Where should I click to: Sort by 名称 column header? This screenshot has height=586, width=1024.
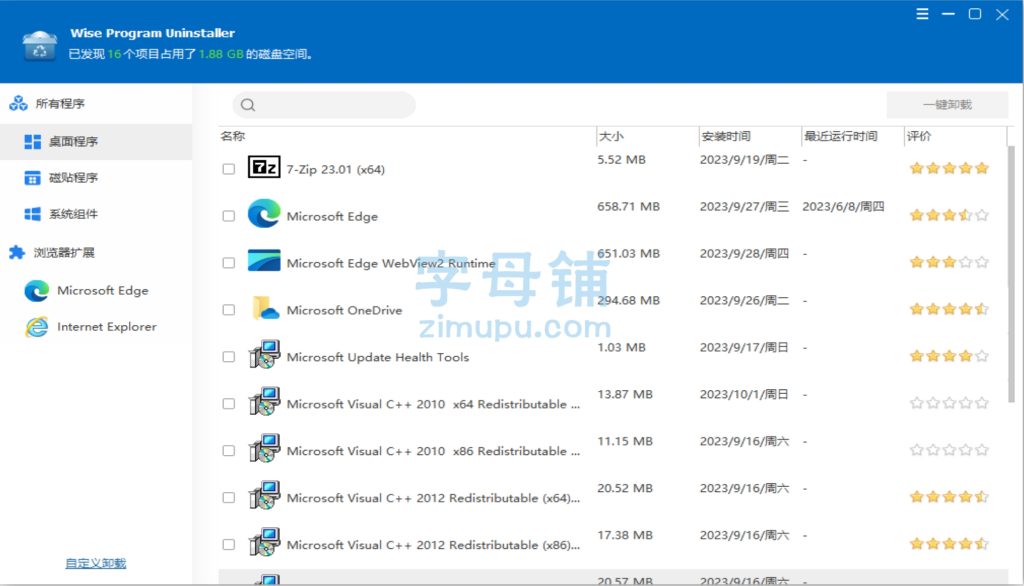[232, 136]
